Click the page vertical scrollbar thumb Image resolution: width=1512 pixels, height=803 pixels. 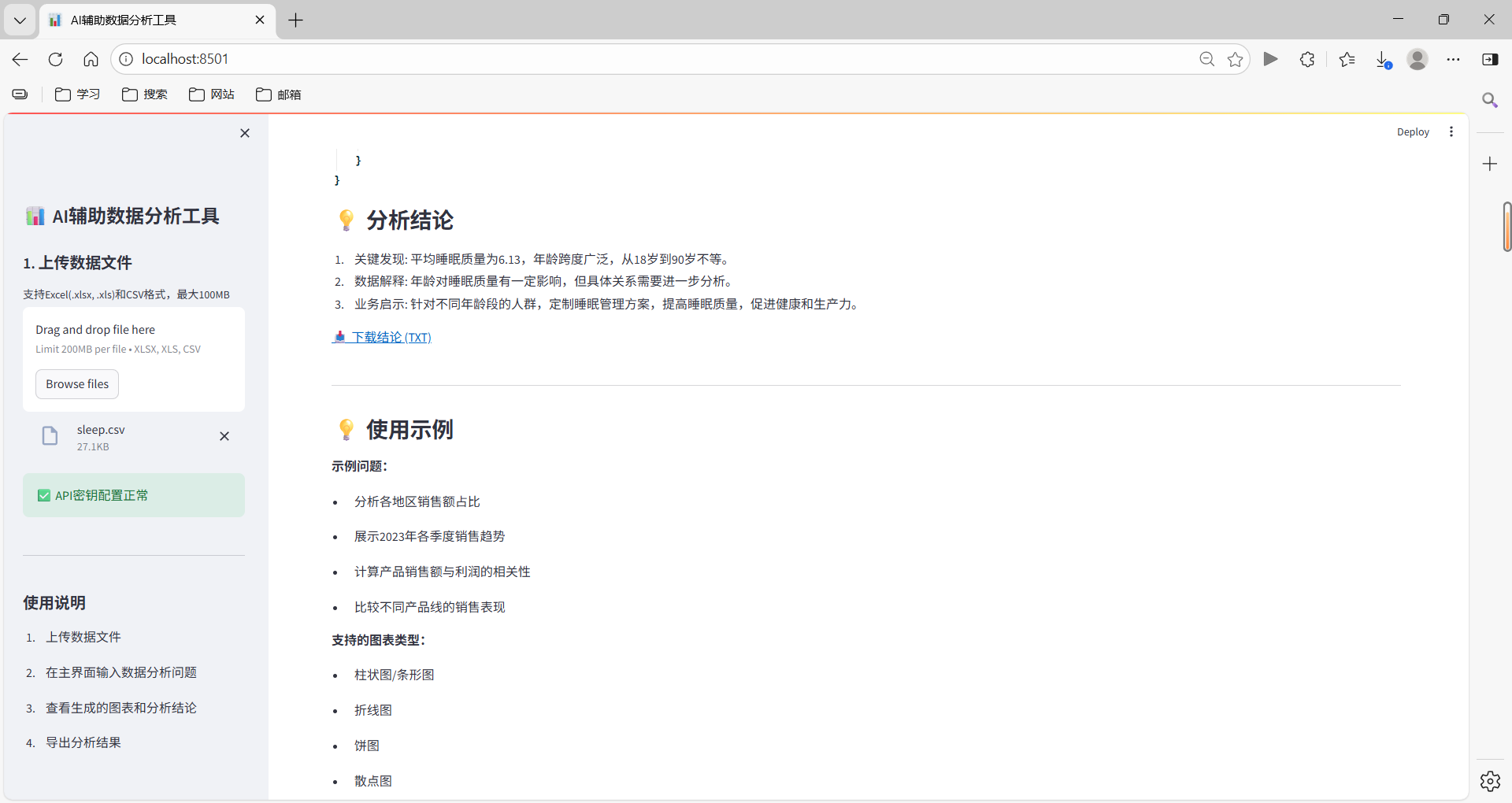(x=1506, y=227)
